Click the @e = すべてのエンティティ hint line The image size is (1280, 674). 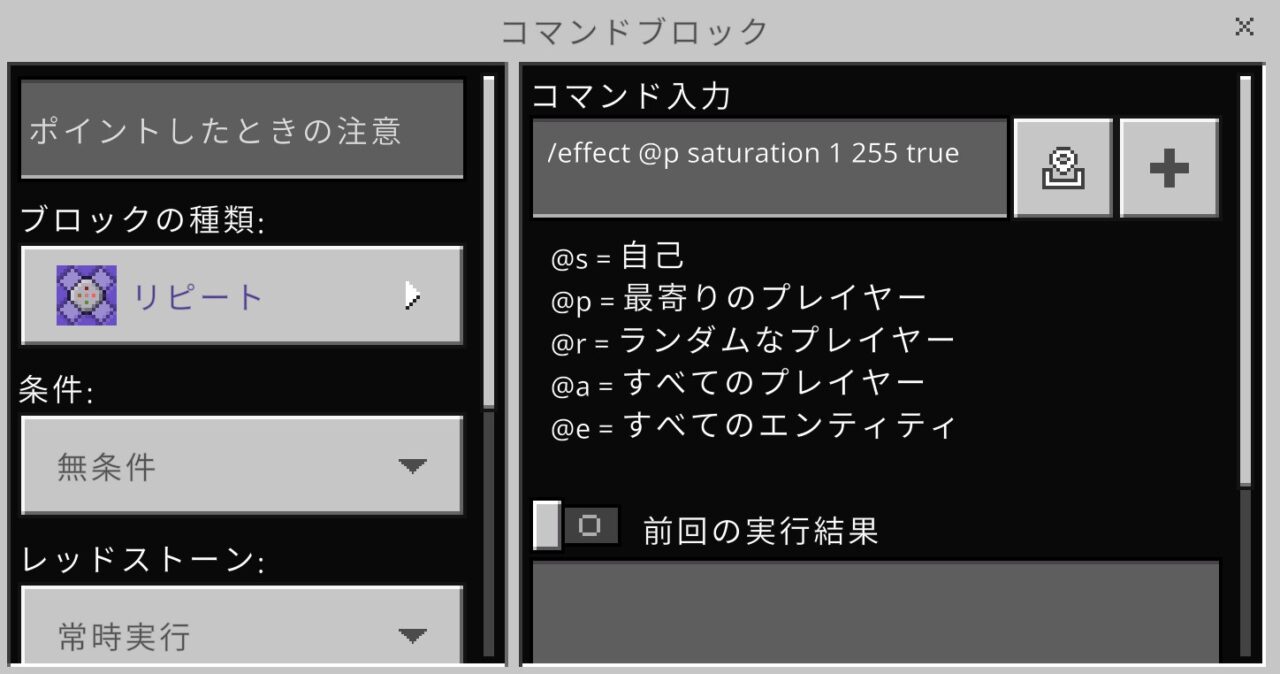point(753,427)
